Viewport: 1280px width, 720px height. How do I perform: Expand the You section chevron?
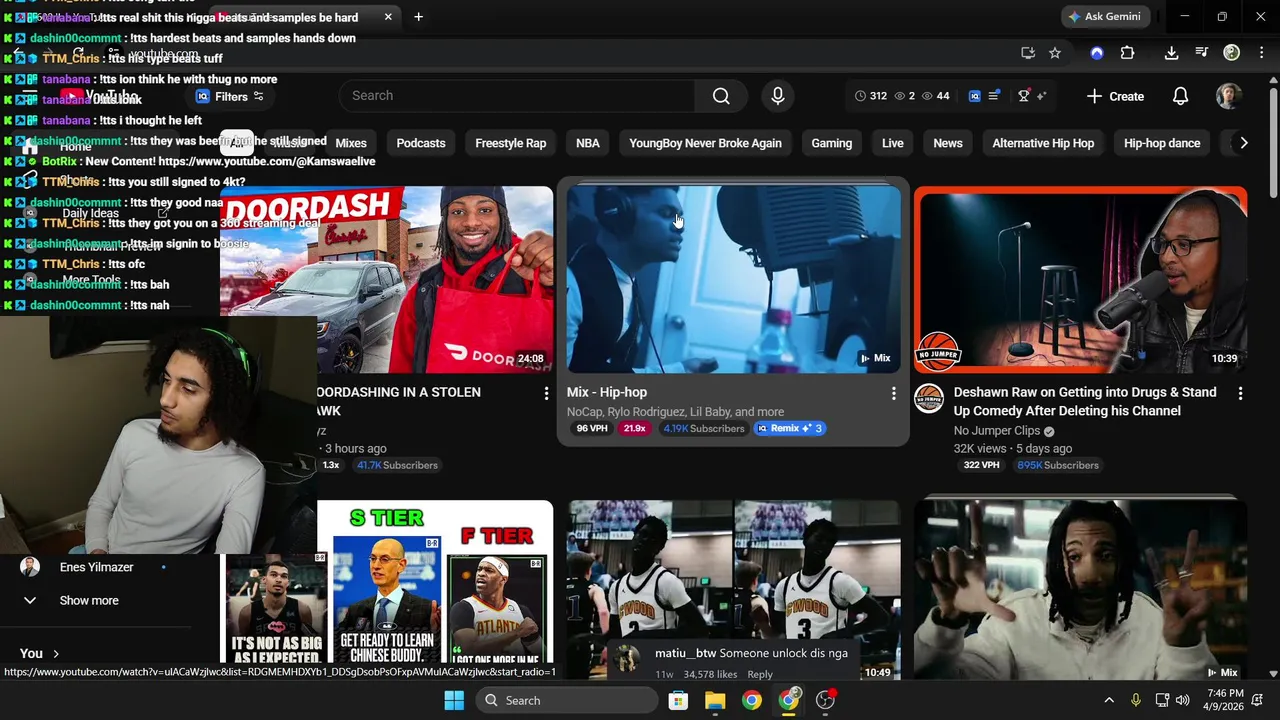pos(55,653)
